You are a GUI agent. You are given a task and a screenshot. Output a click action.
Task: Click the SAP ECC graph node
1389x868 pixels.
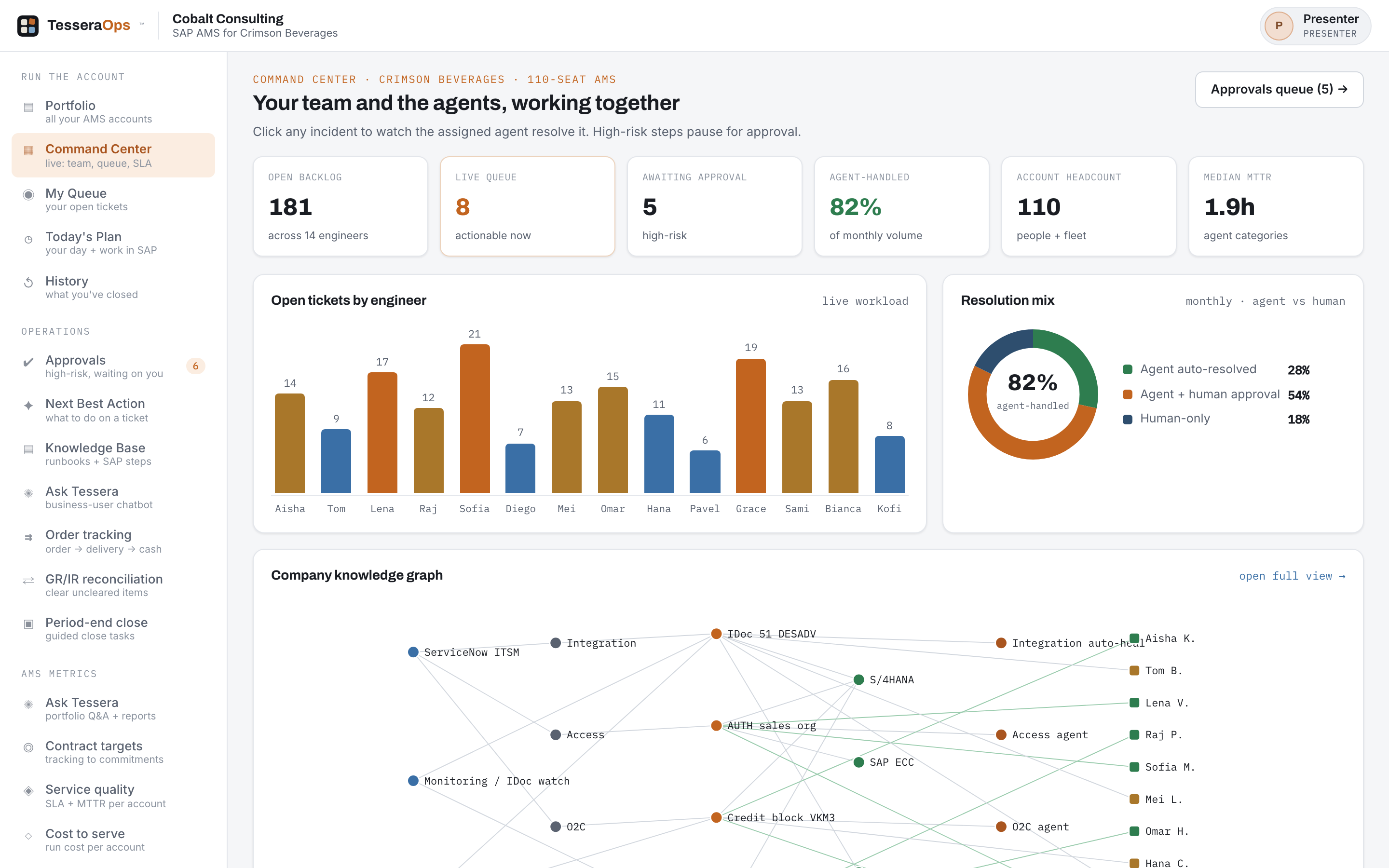click(x=858, y=762)
